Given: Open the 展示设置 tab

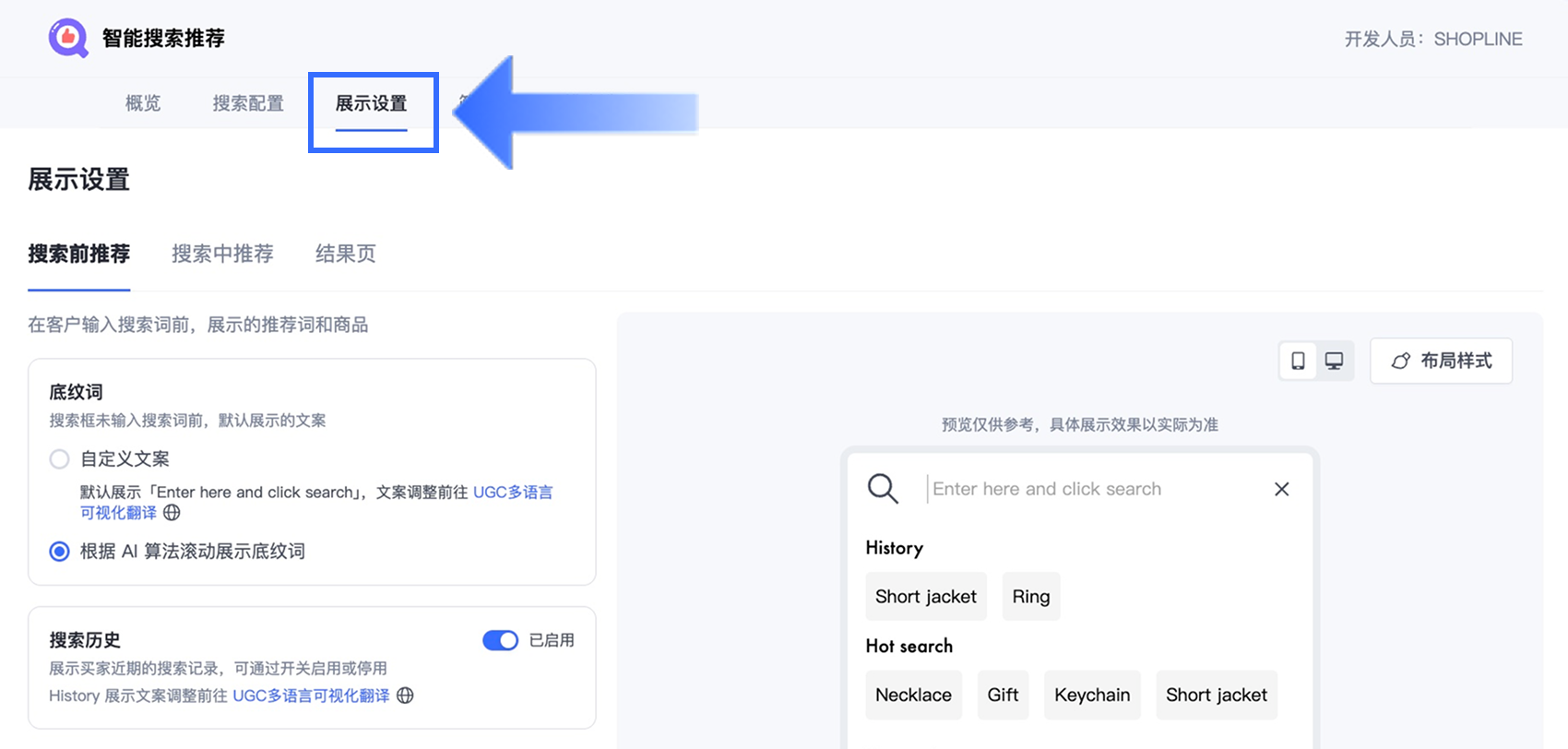Looking at the screenshot, I should pyautogui.click(x=372, y=103).
